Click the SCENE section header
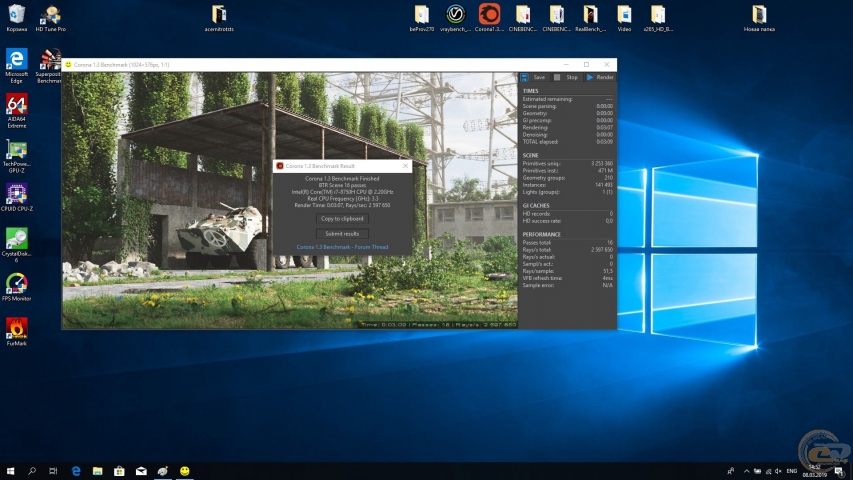 coord(530,155)
